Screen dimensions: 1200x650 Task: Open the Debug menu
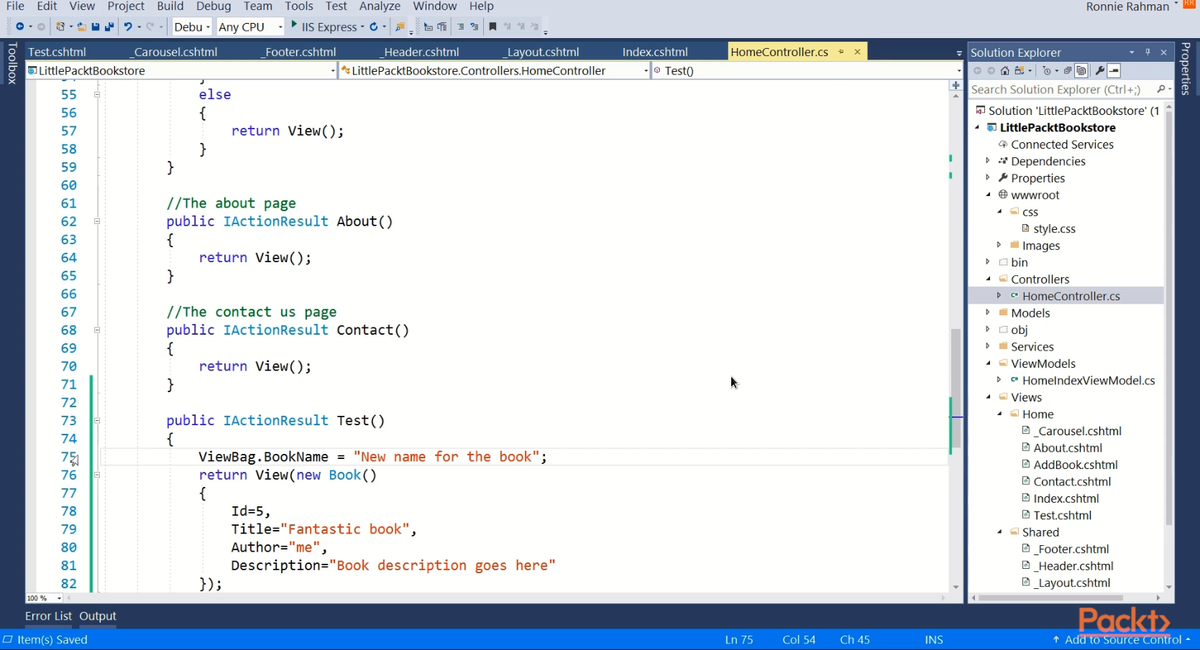(x=213, y=6)
